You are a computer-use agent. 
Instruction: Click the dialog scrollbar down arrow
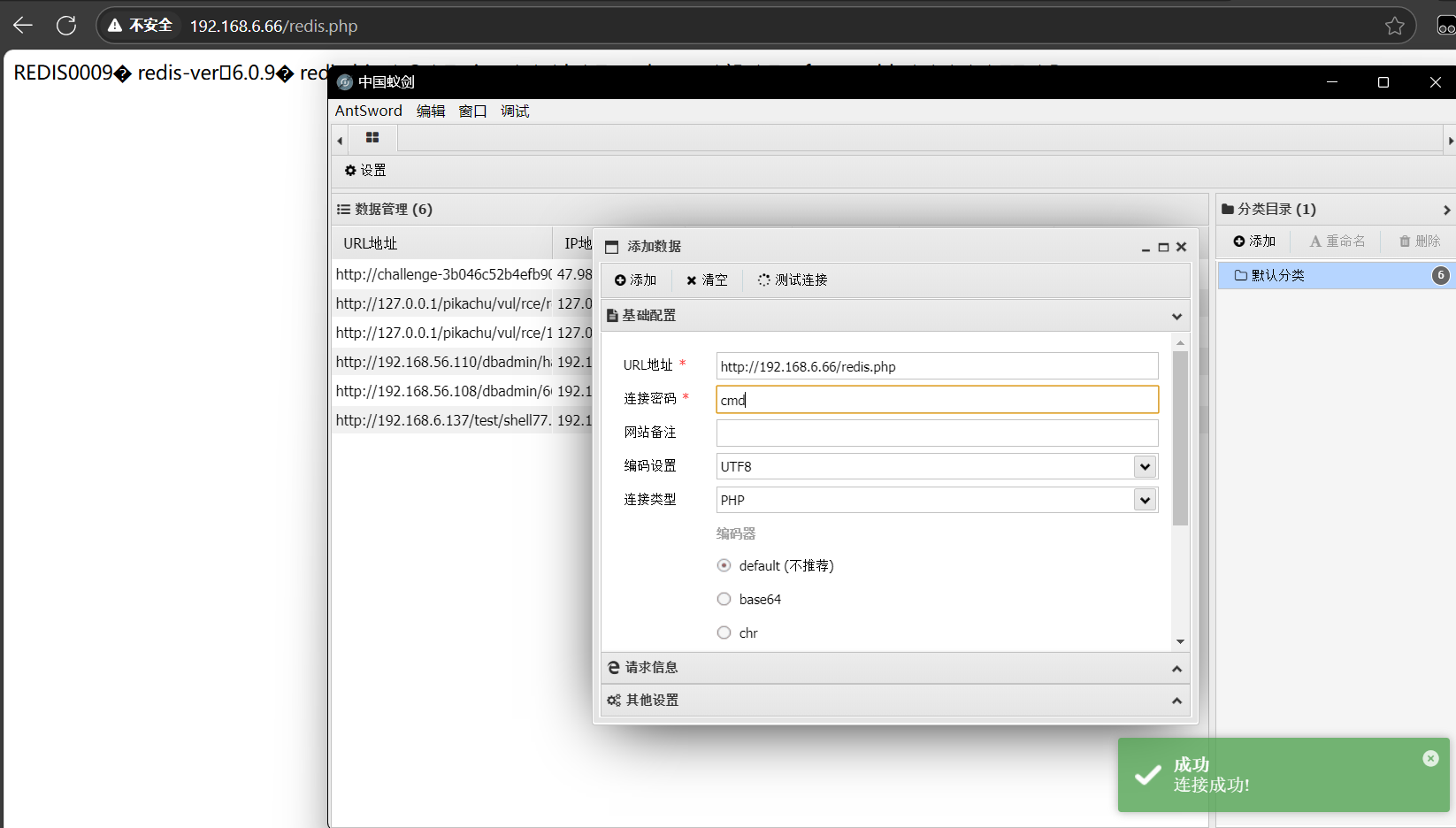(1180, 641)
